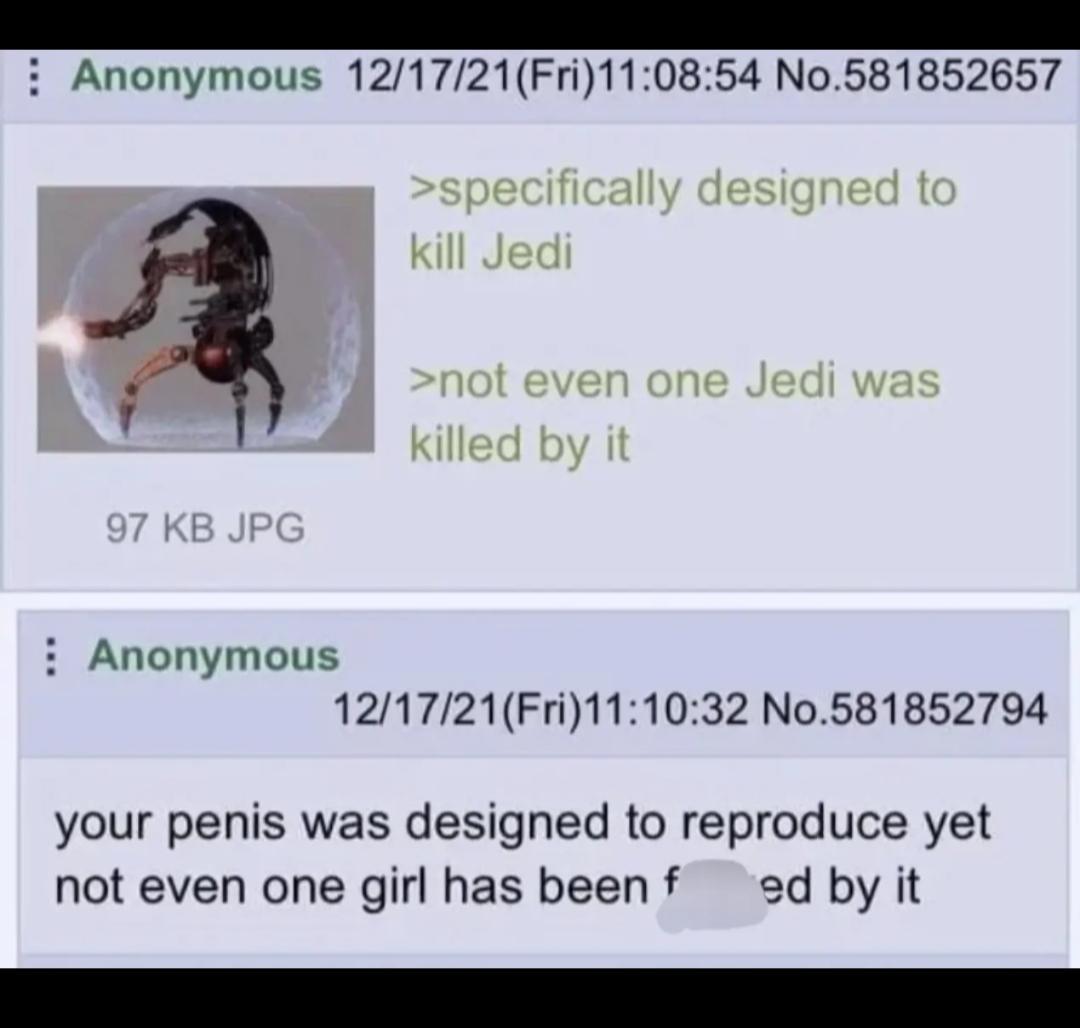Click post number 581852794
This screenshot has width=1080, height=1028.
click(903, 709)
